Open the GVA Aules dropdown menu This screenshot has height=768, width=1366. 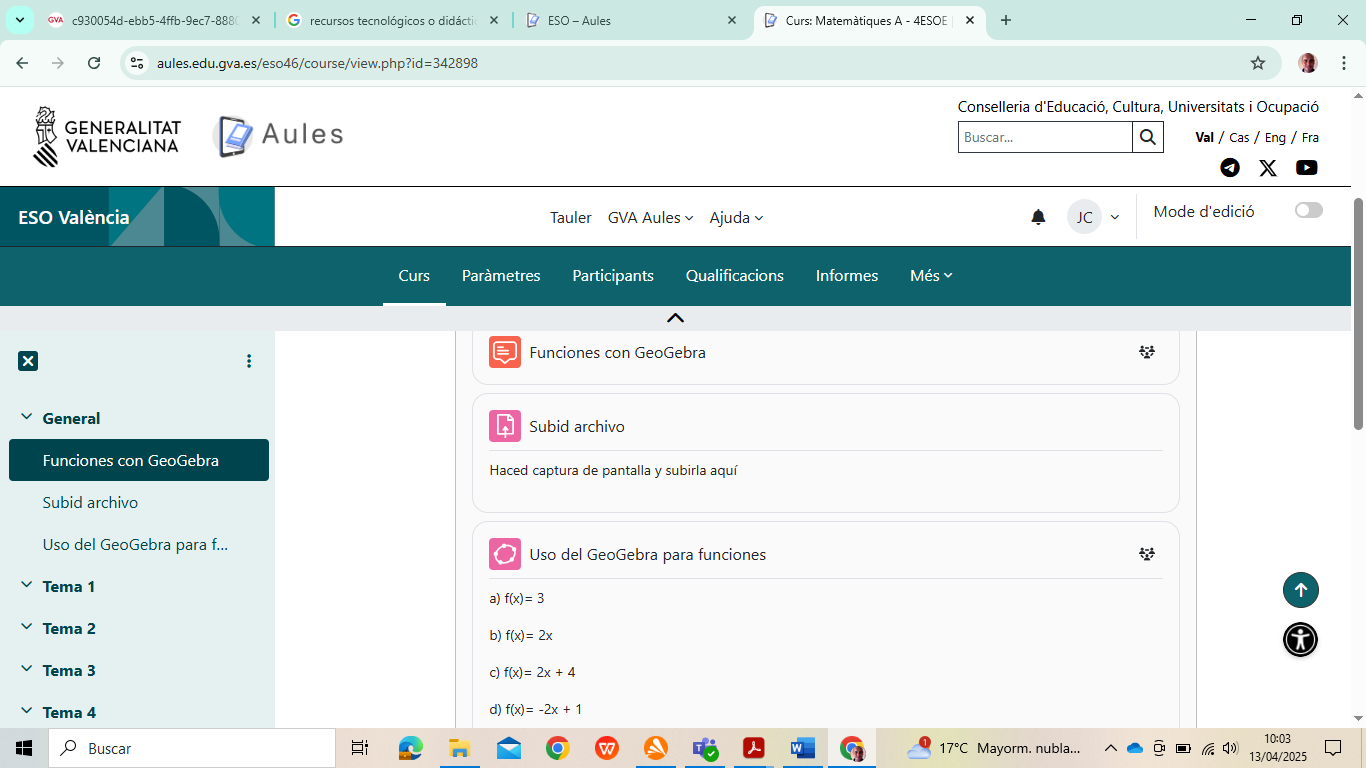(650, 218)
